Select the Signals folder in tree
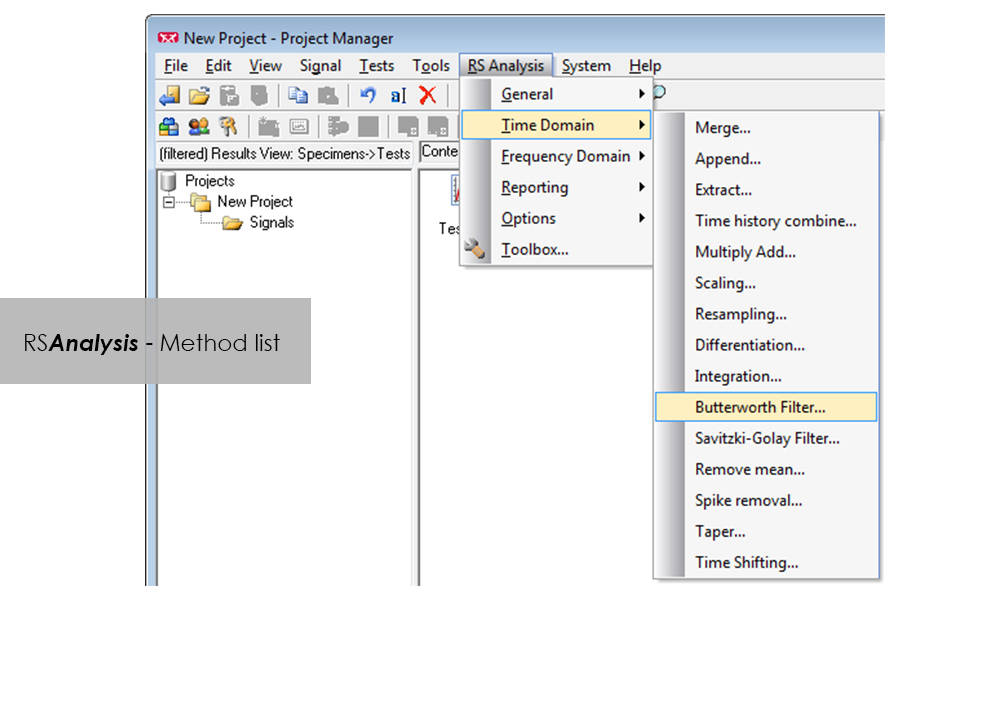This screenshot has width=1000, height=709. click(270, 222)
